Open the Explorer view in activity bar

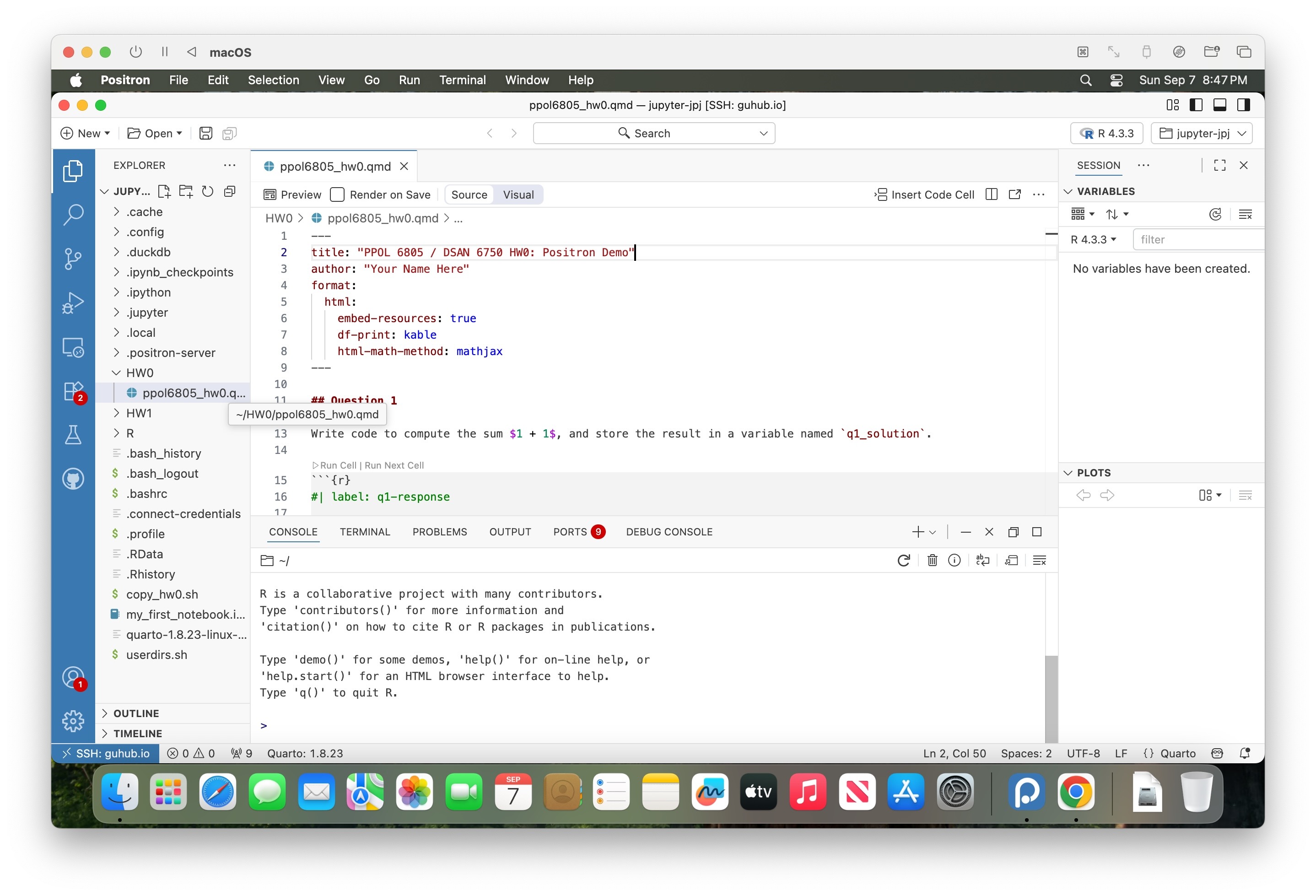(x=72, y=171)
